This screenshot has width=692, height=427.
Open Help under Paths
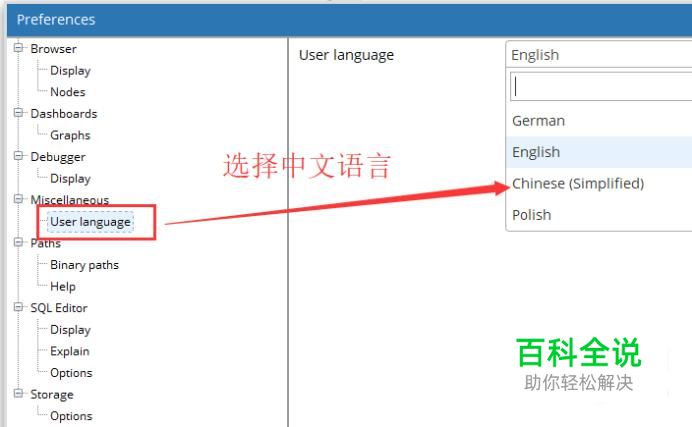click(63, 286)
